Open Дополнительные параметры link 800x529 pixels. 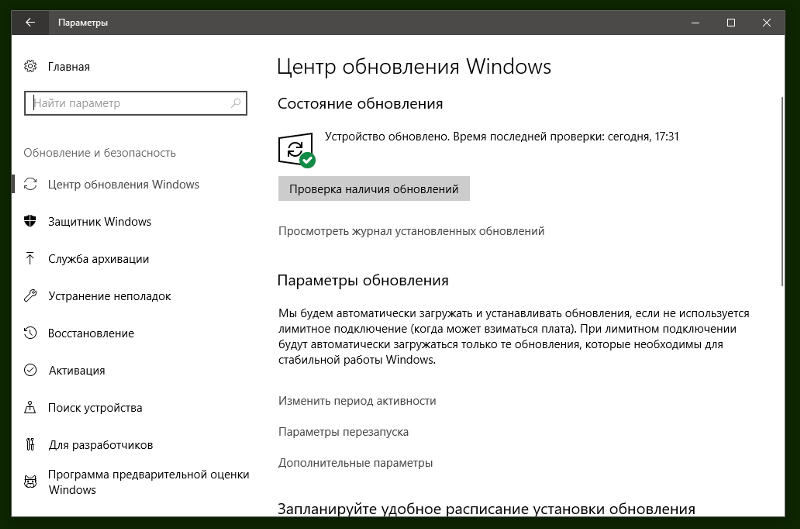(355, 463)
